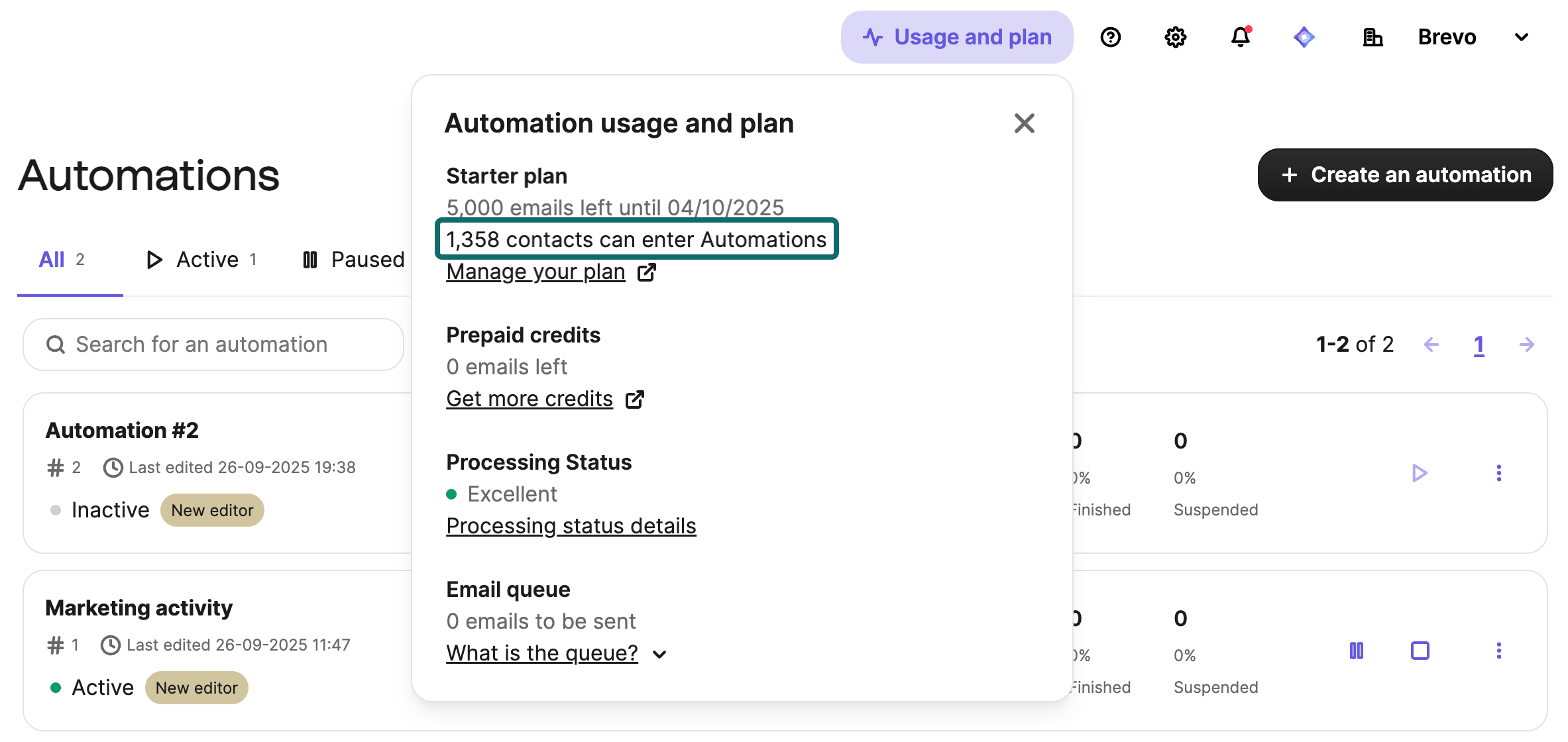Screen dimensions: 1568x742
Task: Stop Marketing activity with the square icon
Action: click(x=1419, y=651)
